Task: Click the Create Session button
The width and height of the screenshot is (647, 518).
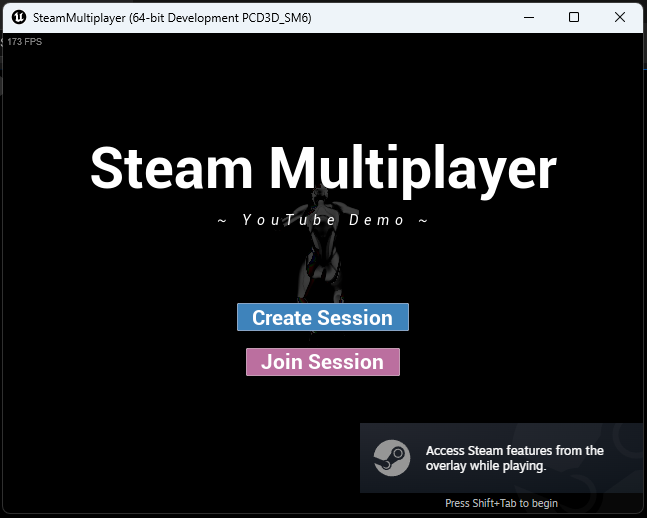Action: coord(323,317)
